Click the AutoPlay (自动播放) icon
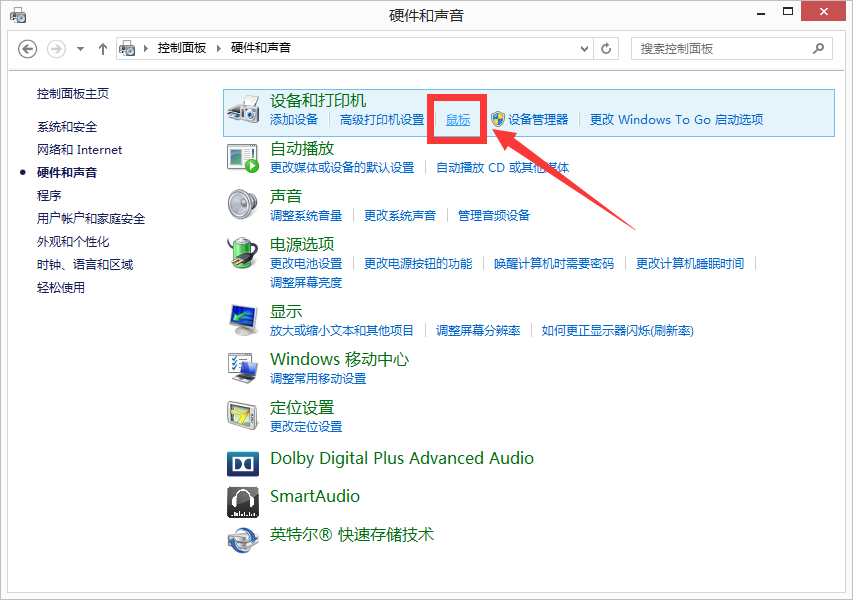The width and height of the screenshot is (853, 600). coord(243,158)
